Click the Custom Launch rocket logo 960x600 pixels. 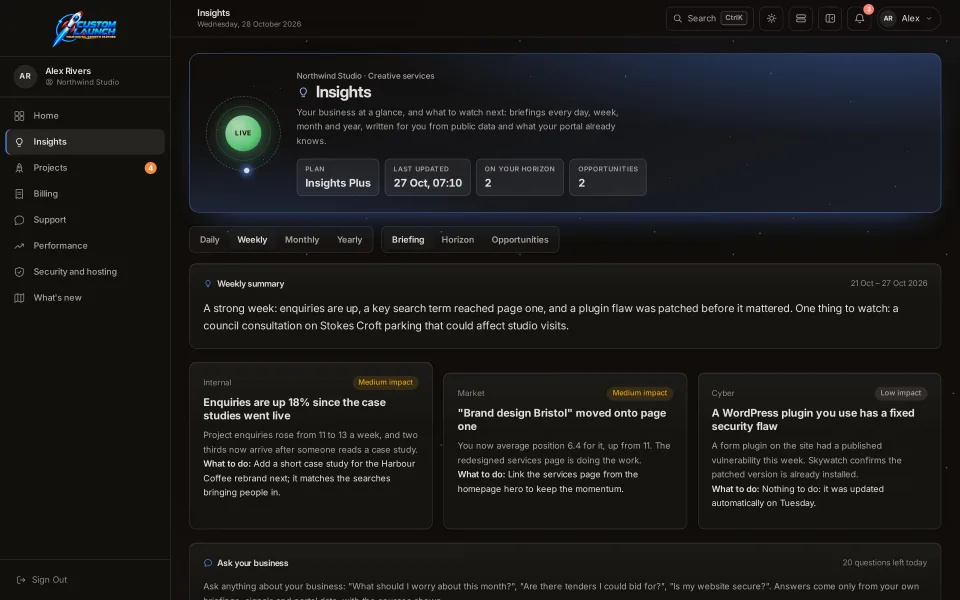click(x=85, y=29)
